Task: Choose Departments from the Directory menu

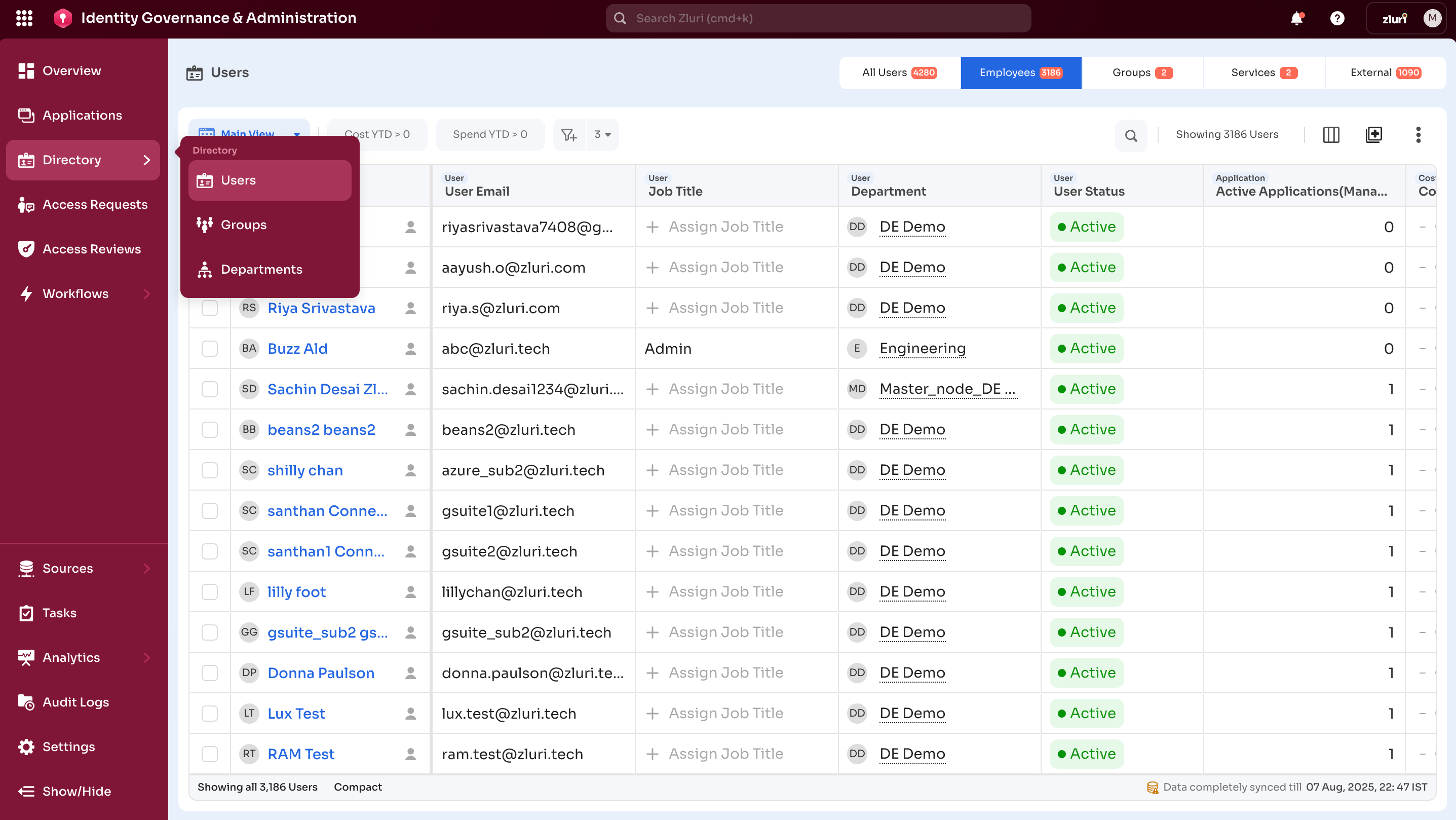Action: pyautogui.click(x=261, y=269)
